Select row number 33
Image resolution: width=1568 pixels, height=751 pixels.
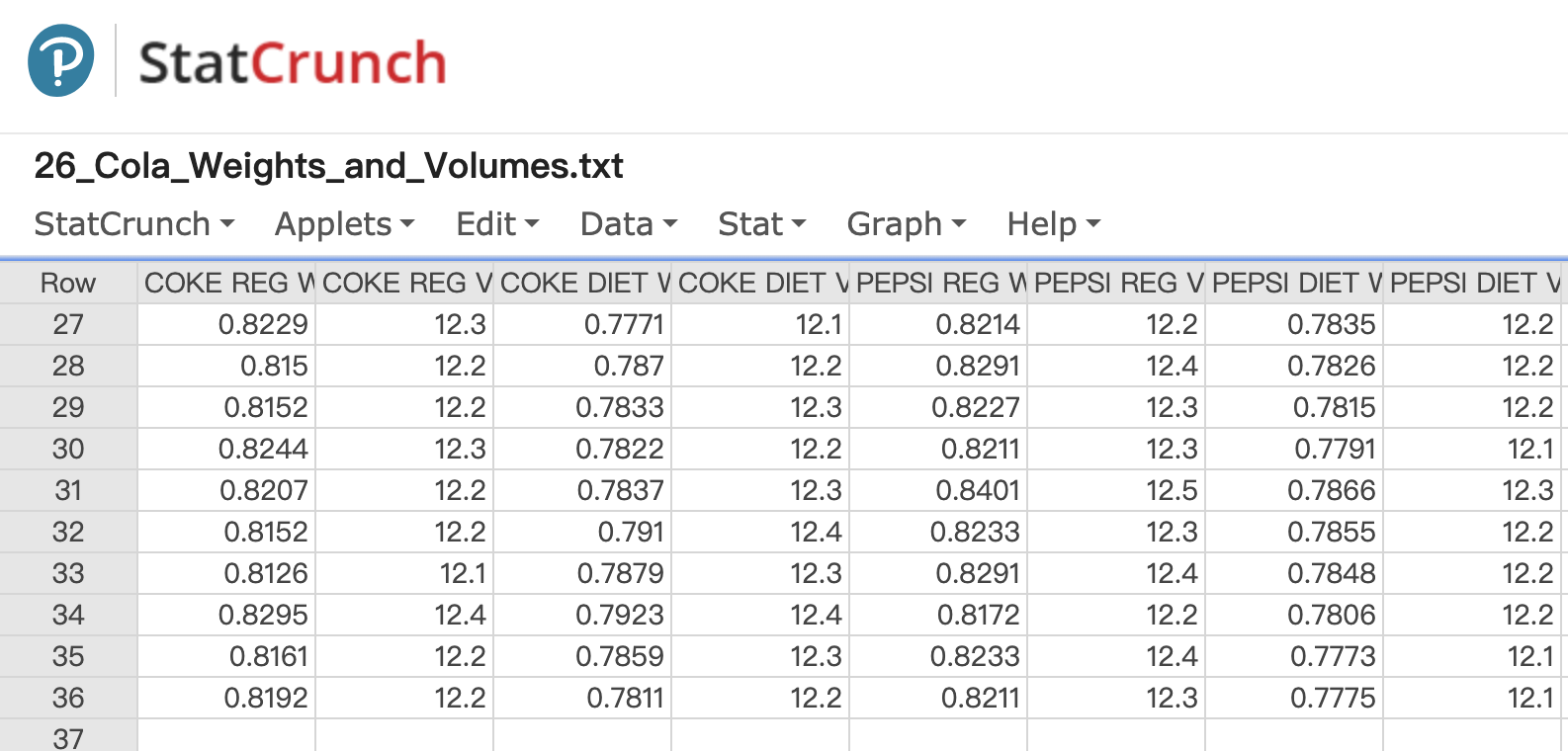(x=68, y=573)
